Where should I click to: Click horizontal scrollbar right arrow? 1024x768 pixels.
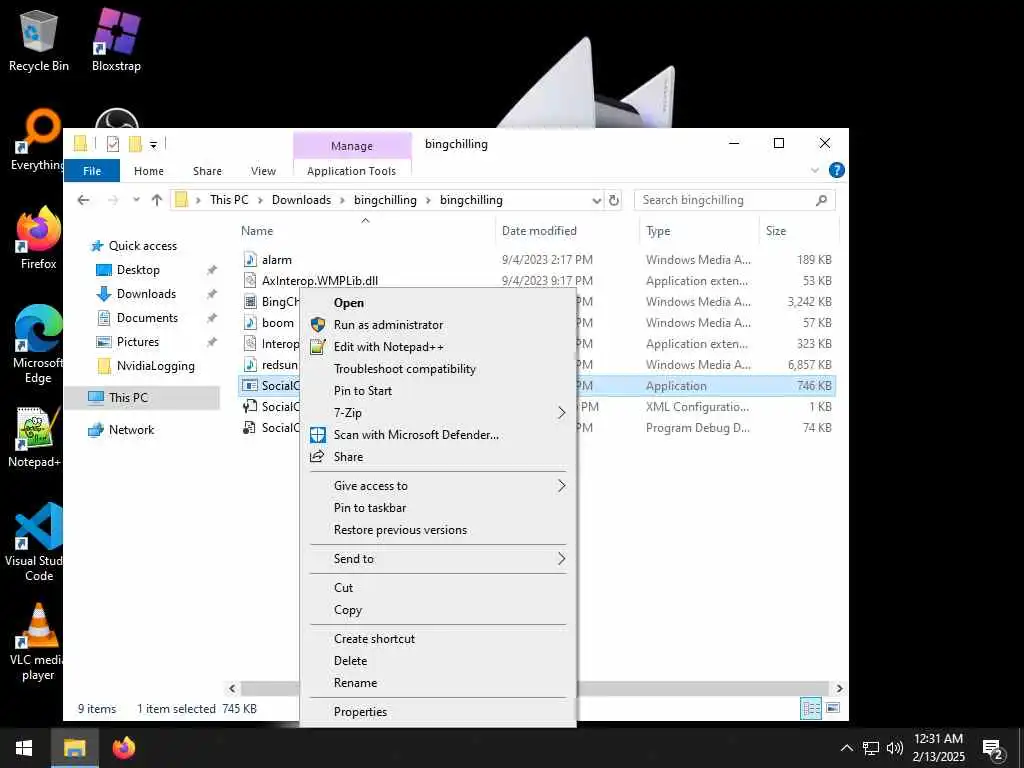pyautogui.click(x=839, y=688)
